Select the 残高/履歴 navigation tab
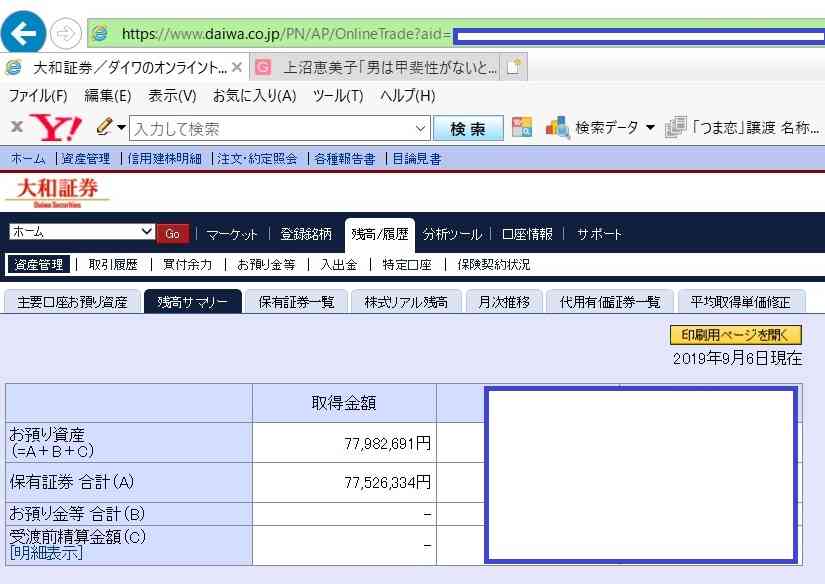 [x=380, y=235]
